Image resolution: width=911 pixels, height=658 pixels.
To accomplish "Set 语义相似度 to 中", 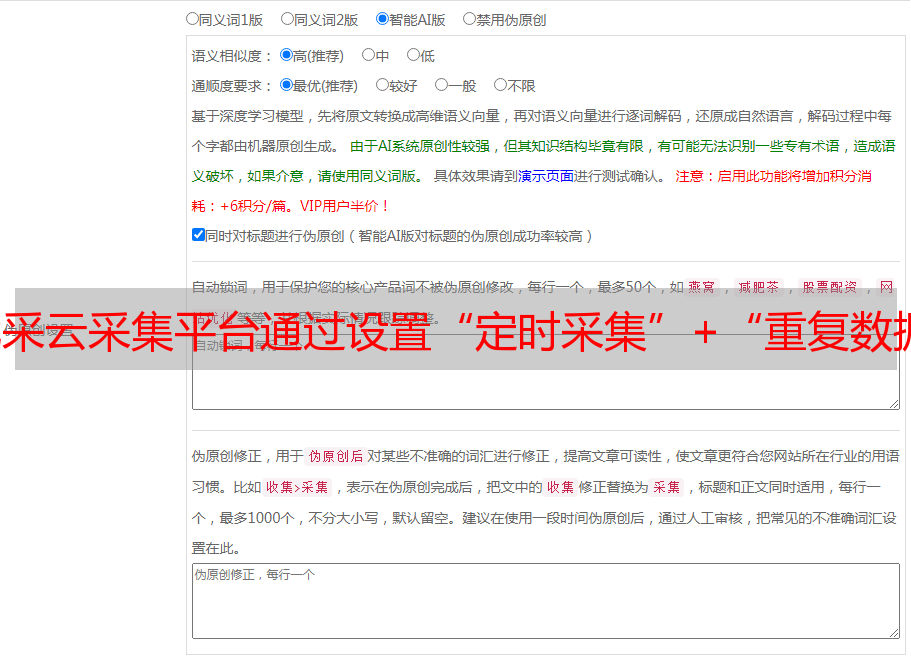I will coord(368,55).
